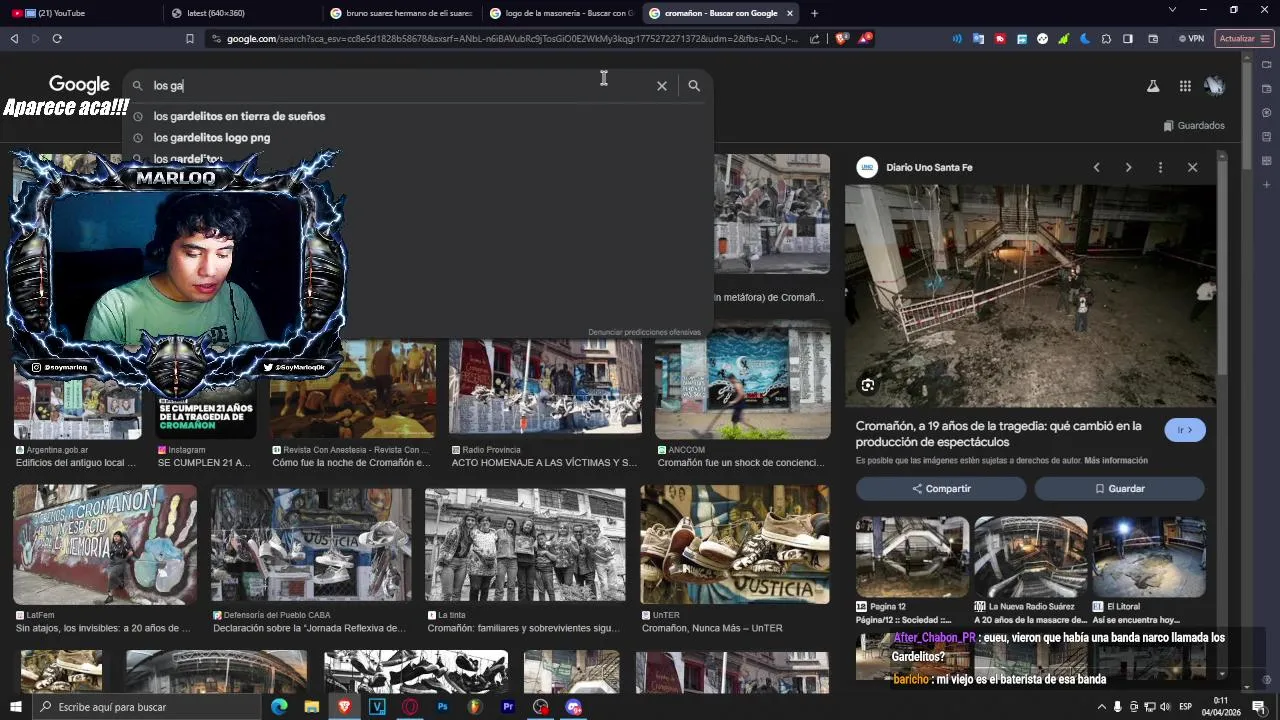Open the Brave Shields lion icon

click(841, 39)
